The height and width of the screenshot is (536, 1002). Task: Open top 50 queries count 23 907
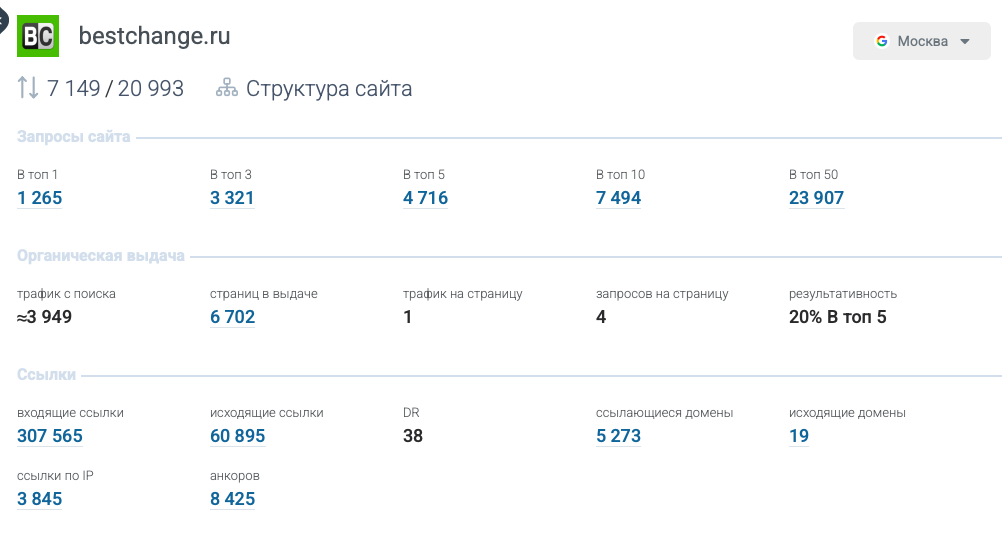pyautogui.click(x=816, y=198)
